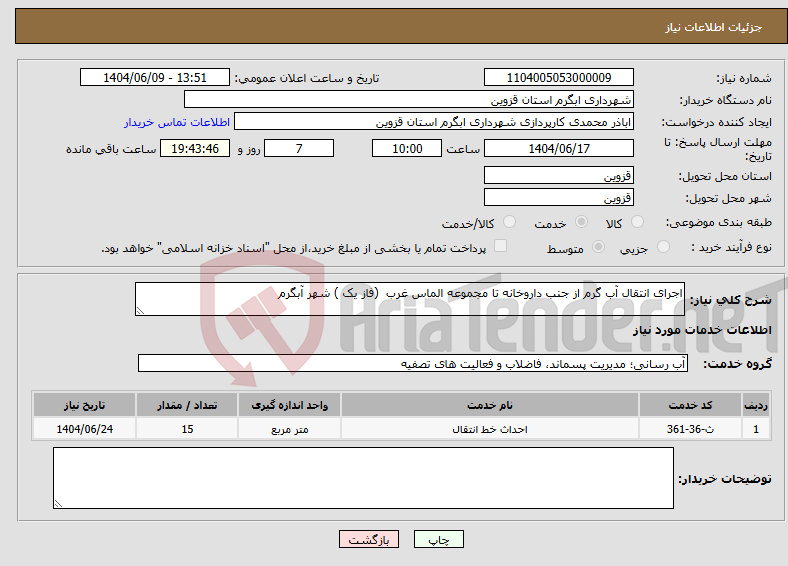Click the resize handle of description text area
The height and width of the screenshot is (566, 788).
click(x=140, y=311)
